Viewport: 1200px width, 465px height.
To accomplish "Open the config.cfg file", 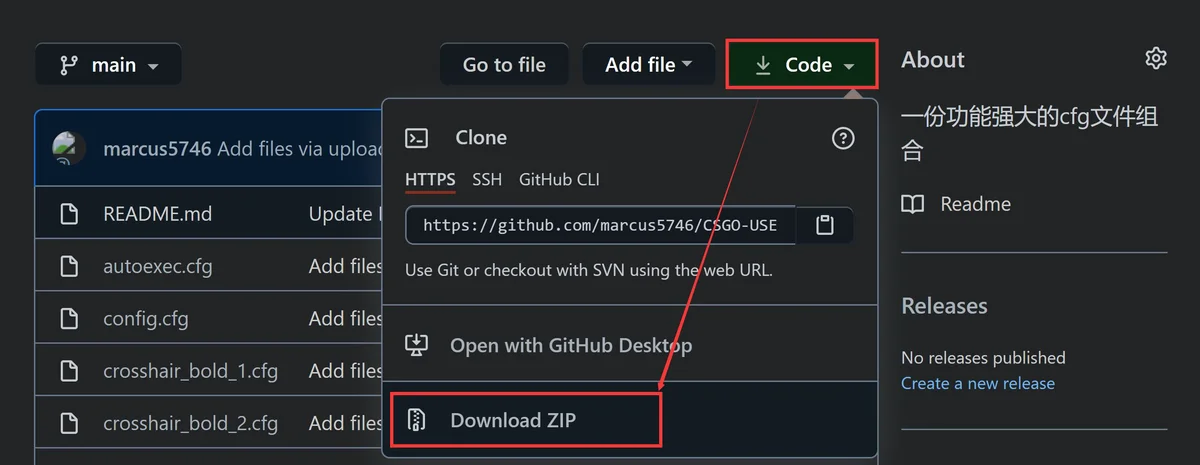I will 146,319.
